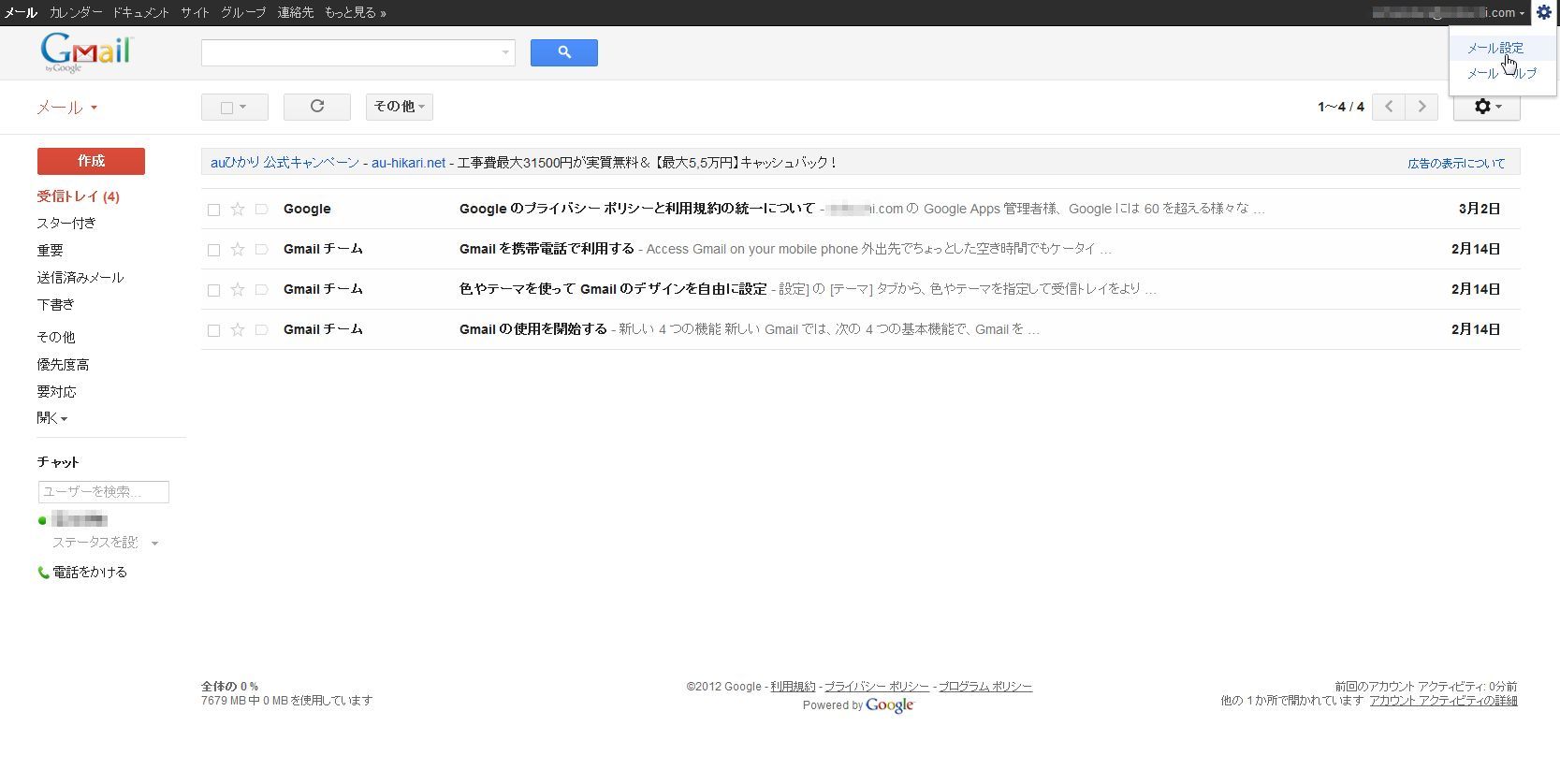Click au-hikari.net ad link
Image resolution: width=1560 pixels, height=784 pixels.
click(x=408, y=163)
